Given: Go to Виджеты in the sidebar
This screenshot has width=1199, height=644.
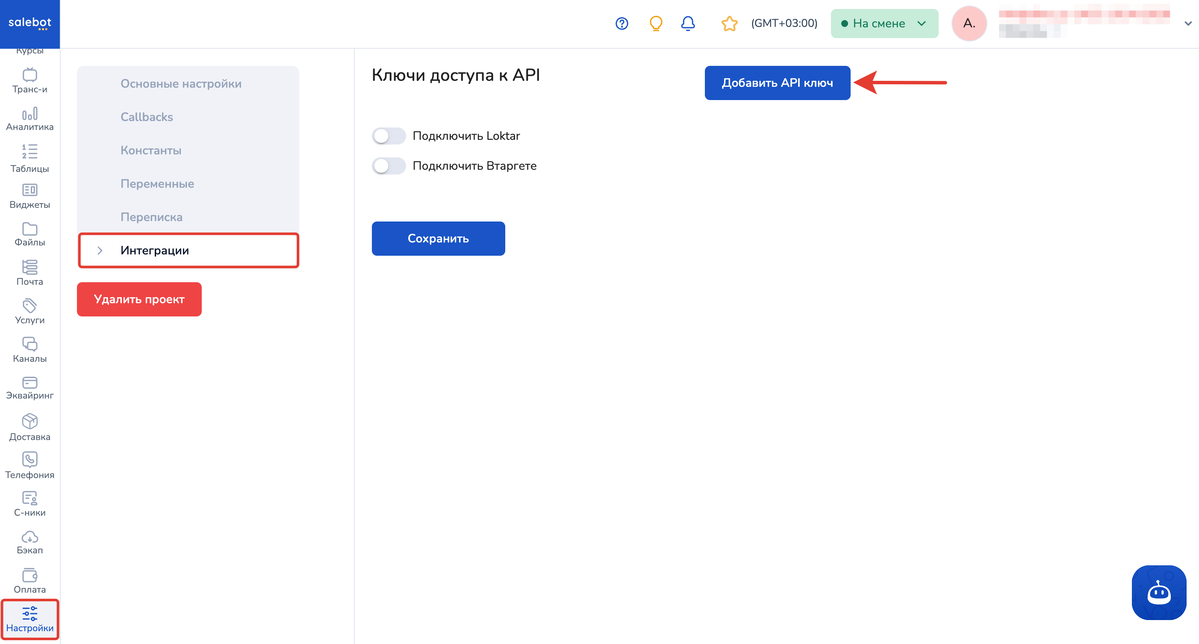Looking at the screenshot, I should pyautogui.click(x=30, y=197).
